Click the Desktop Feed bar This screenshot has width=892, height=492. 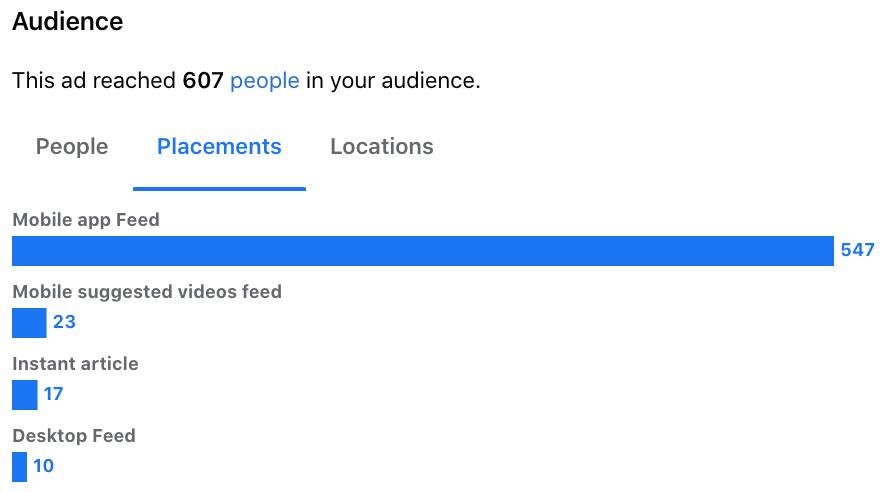(20, 467)
